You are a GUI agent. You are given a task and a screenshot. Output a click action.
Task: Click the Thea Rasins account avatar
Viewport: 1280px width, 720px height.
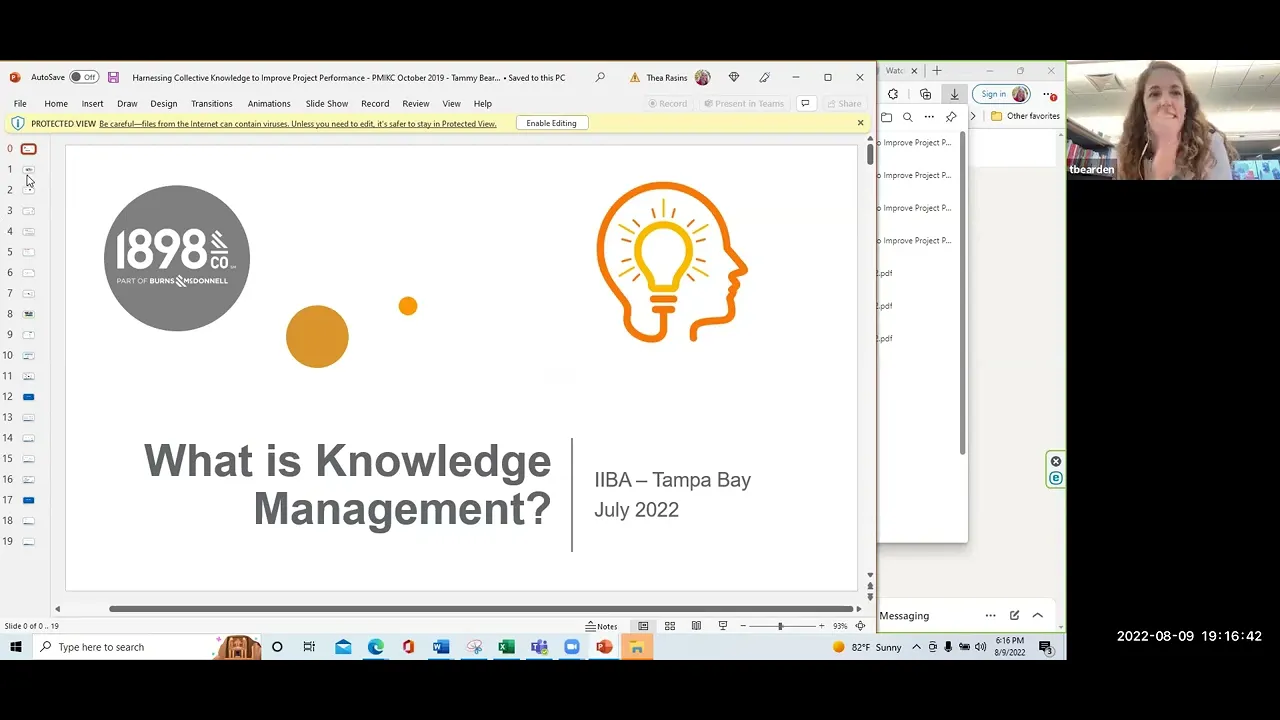702,77
